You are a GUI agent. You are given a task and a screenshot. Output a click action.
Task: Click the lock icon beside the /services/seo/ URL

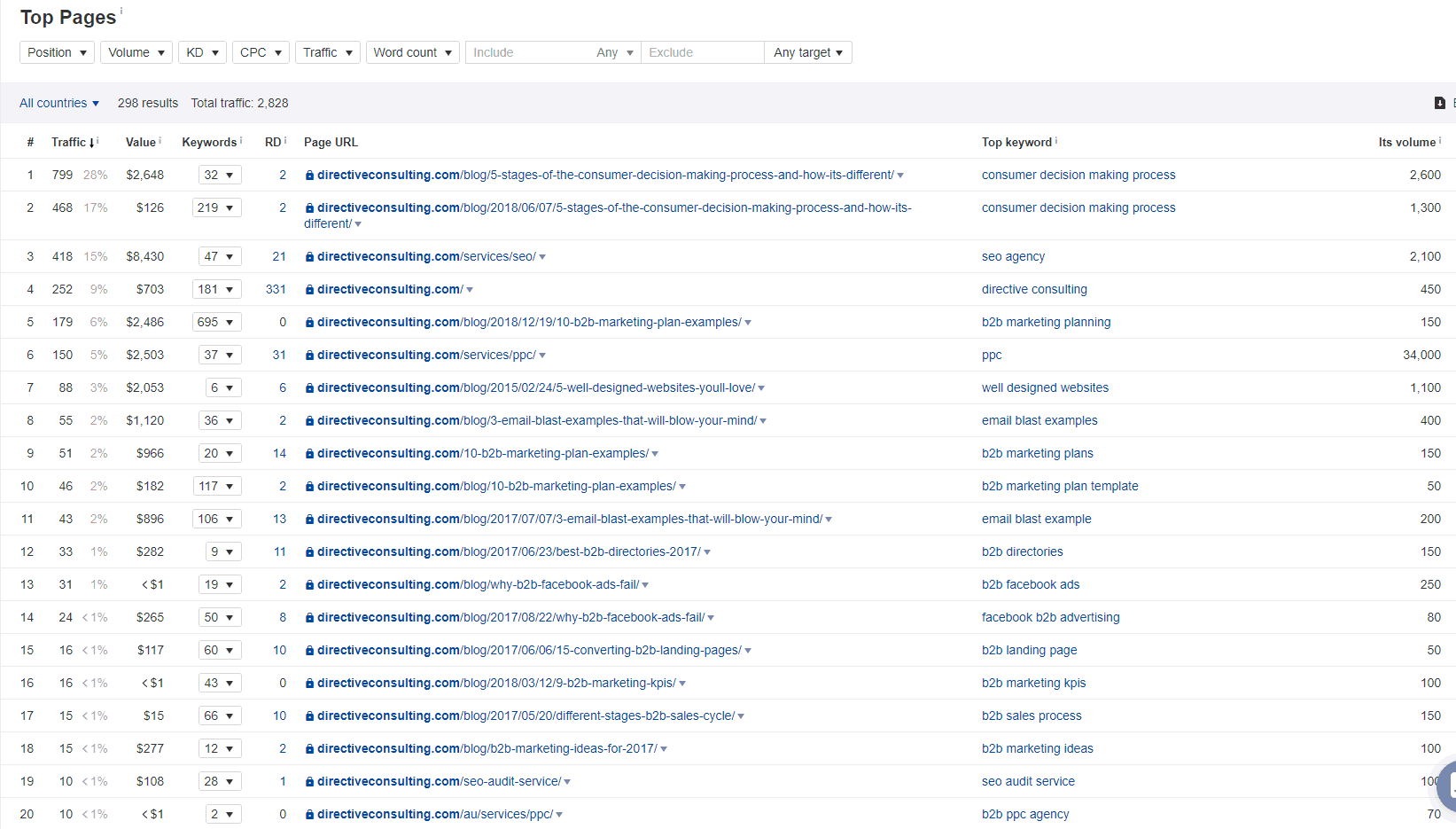coord(308,256)
